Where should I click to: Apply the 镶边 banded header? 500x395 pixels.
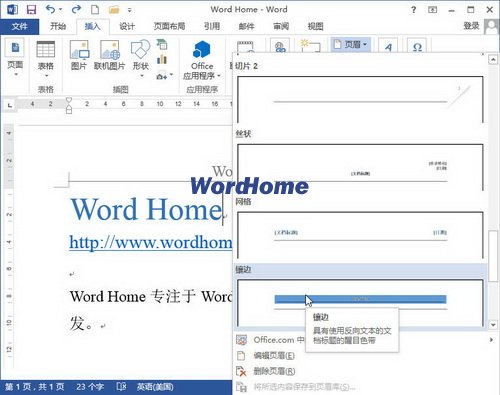360,303
